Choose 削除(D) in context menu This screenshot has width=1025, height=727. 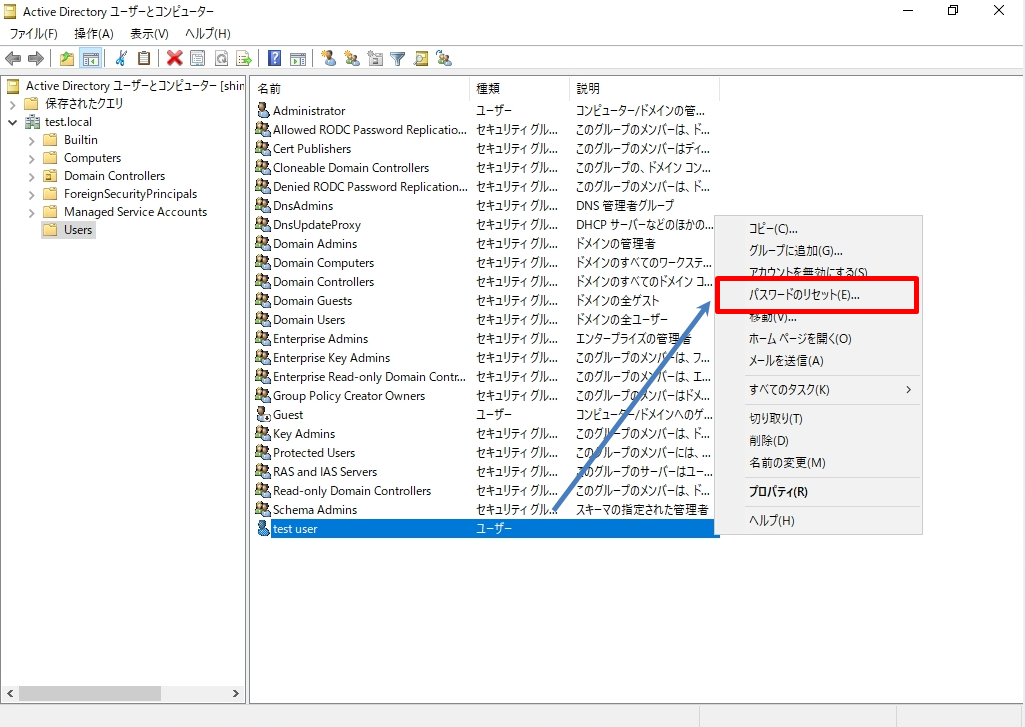(x=818, y=441)
